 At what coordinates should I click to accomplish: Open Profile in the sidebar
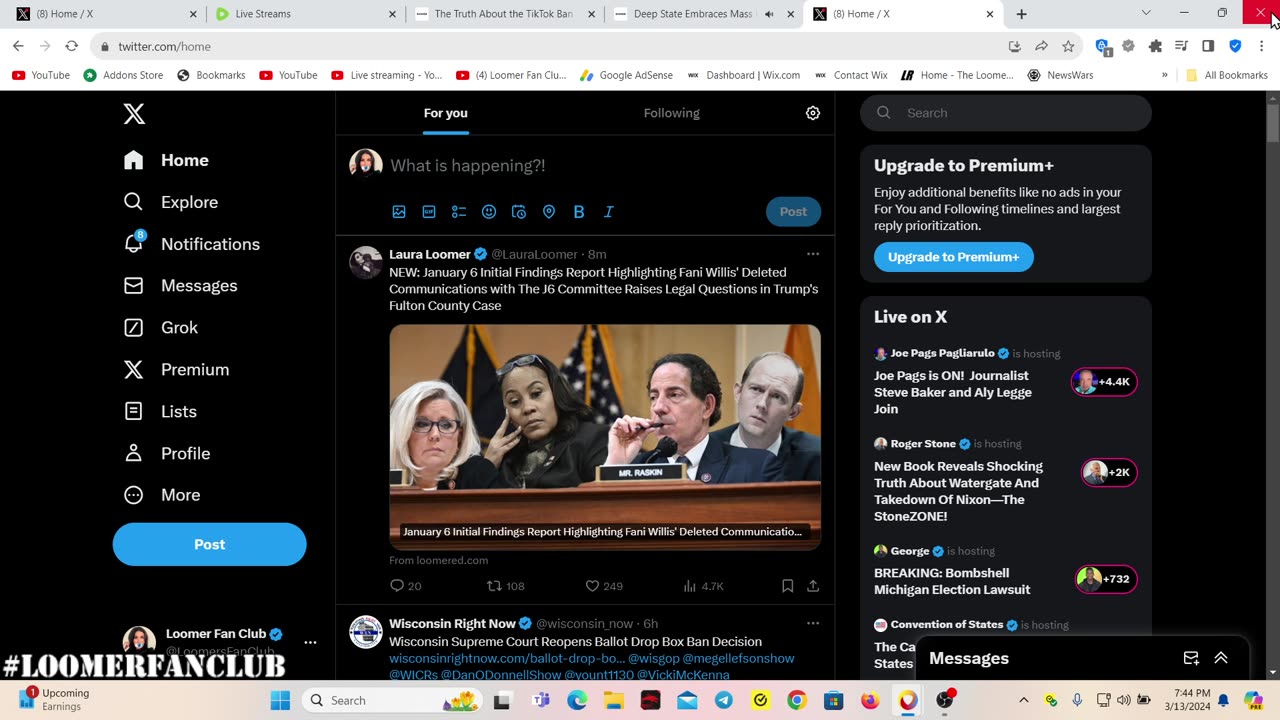166,453
